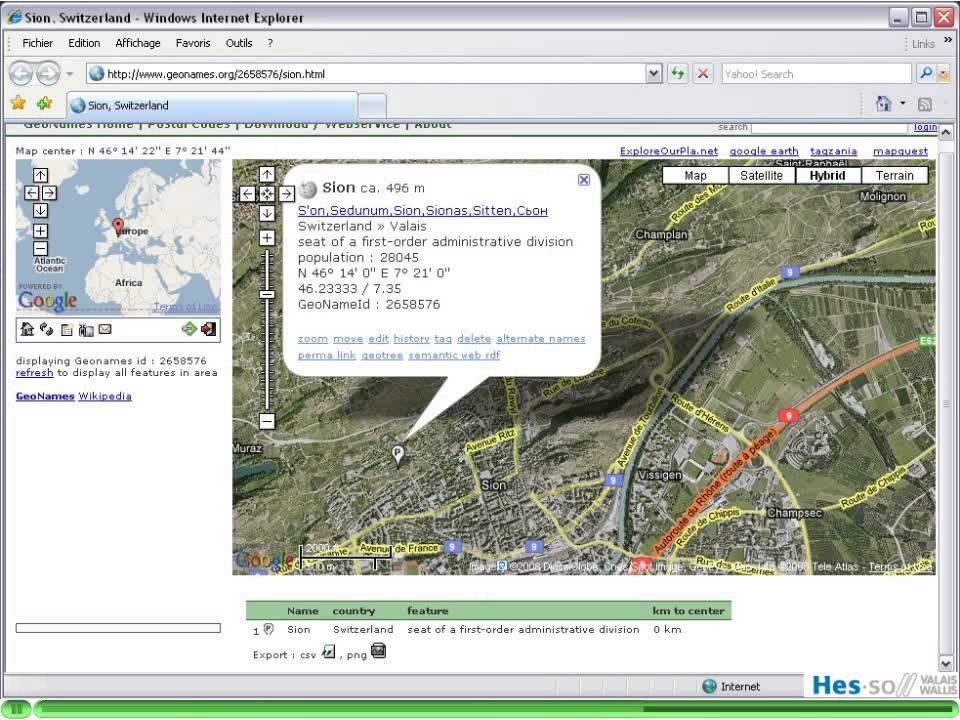Pan the mini overview map up
This screenshot has width=960, height=720.
[x=40, y=176]
